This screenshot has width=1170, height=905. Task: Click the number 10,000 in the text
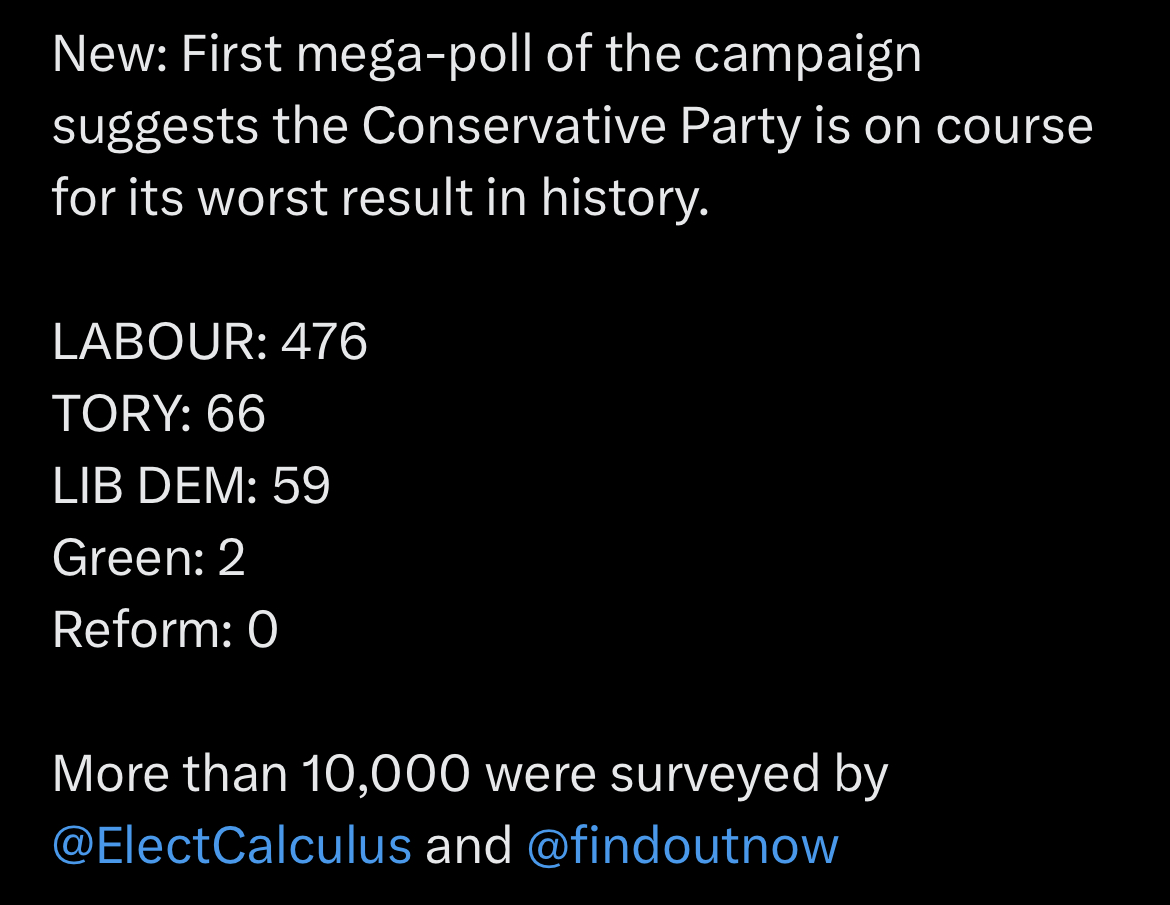click(387, 774)
